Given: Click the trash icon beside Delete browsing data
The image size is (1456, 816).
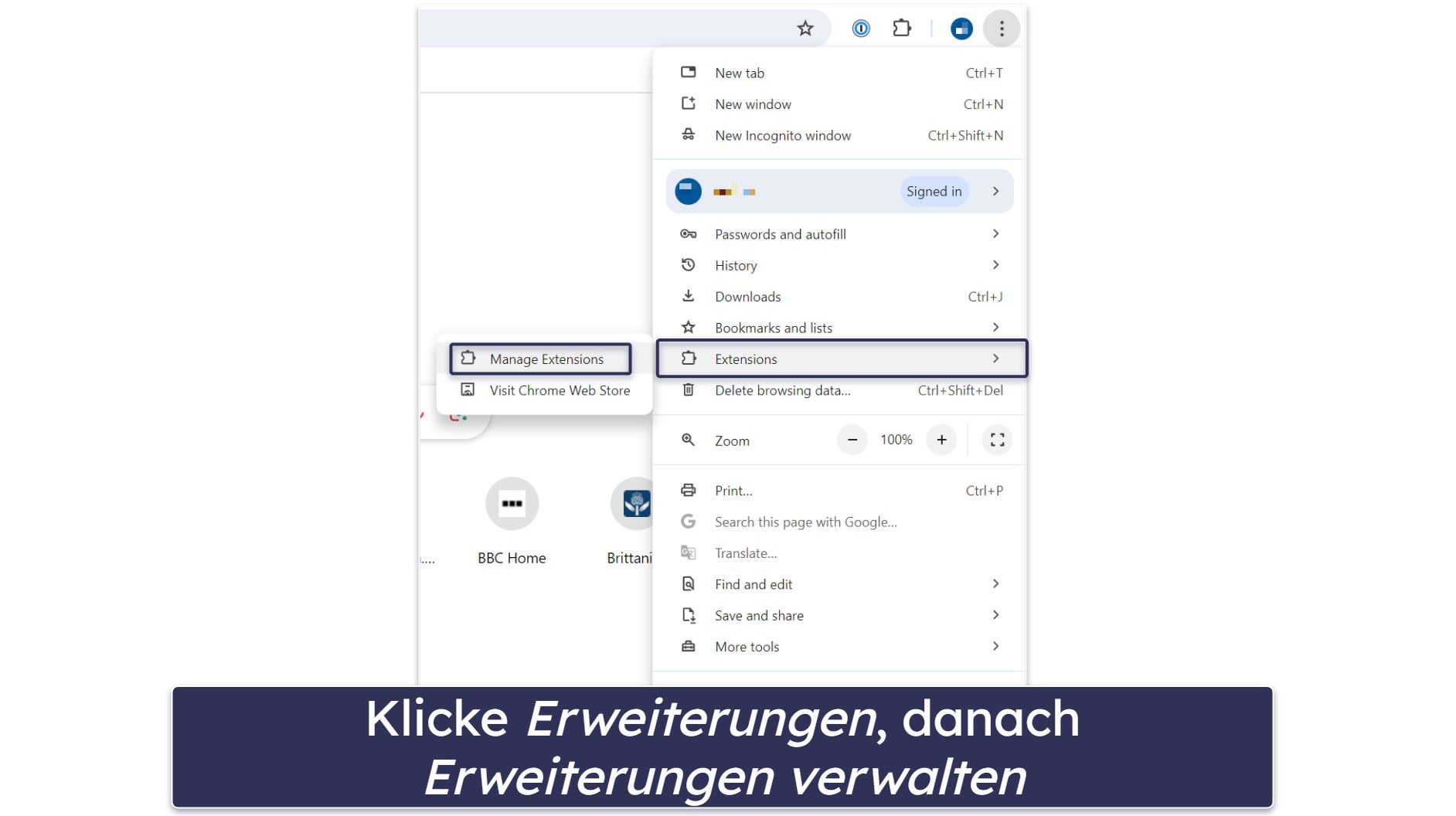Looking at the screenshot, I should 688,390.
